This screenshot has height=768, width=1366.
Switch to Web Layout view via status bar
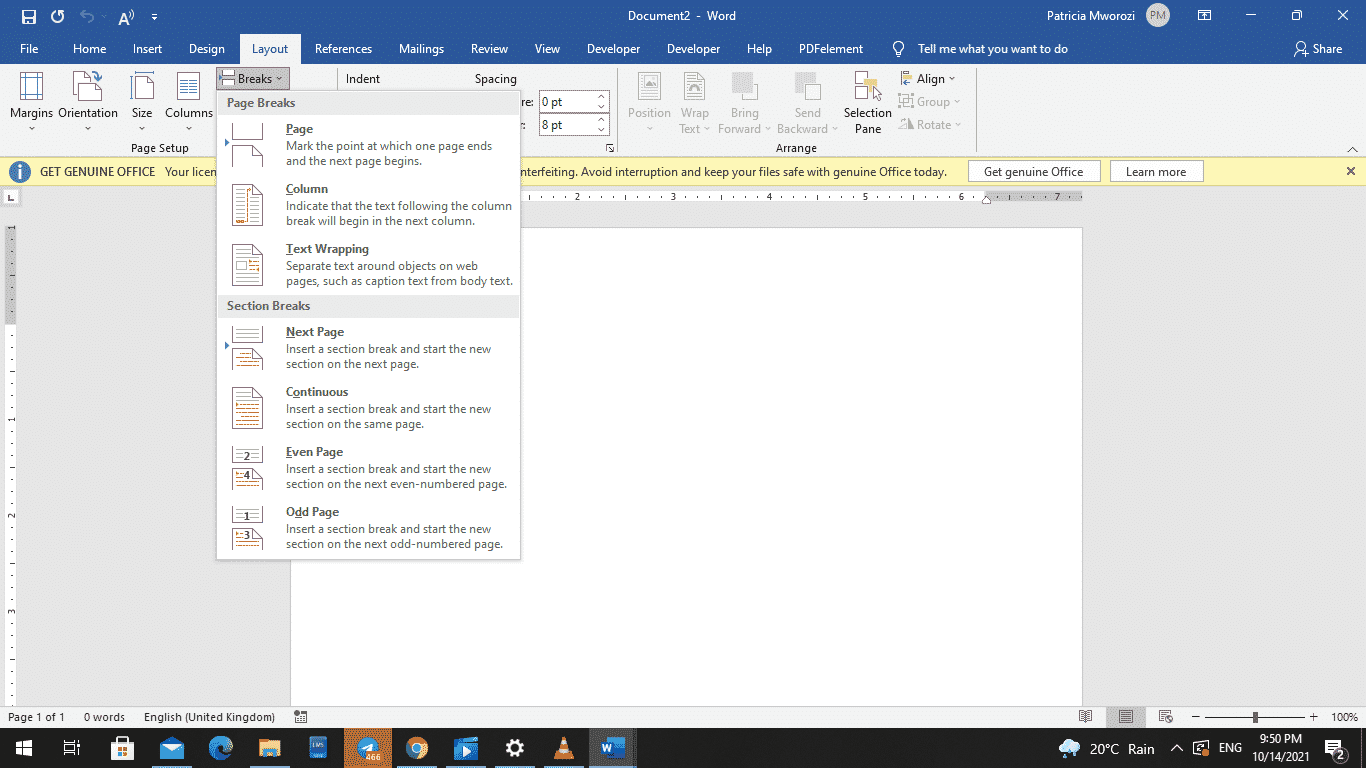coord(1164,717)
